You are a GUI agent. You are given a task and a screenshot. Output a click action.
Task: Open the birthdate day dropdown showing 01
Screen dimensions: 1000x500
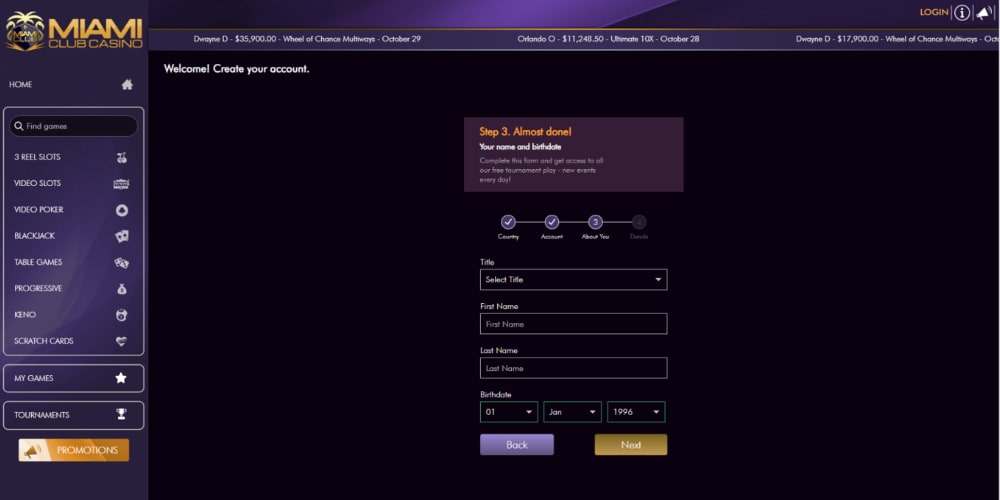[x=509, y=412]
